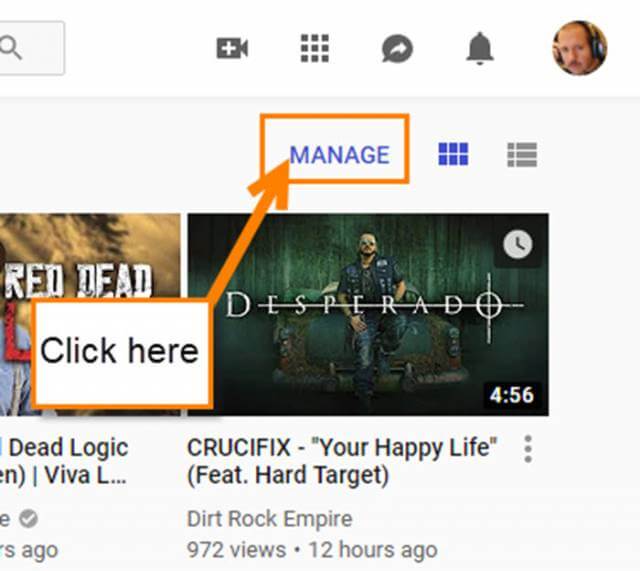Open three-dot menu for CRUCIFIX video
This screenshot has width=640, height=571.
[528, 449]
